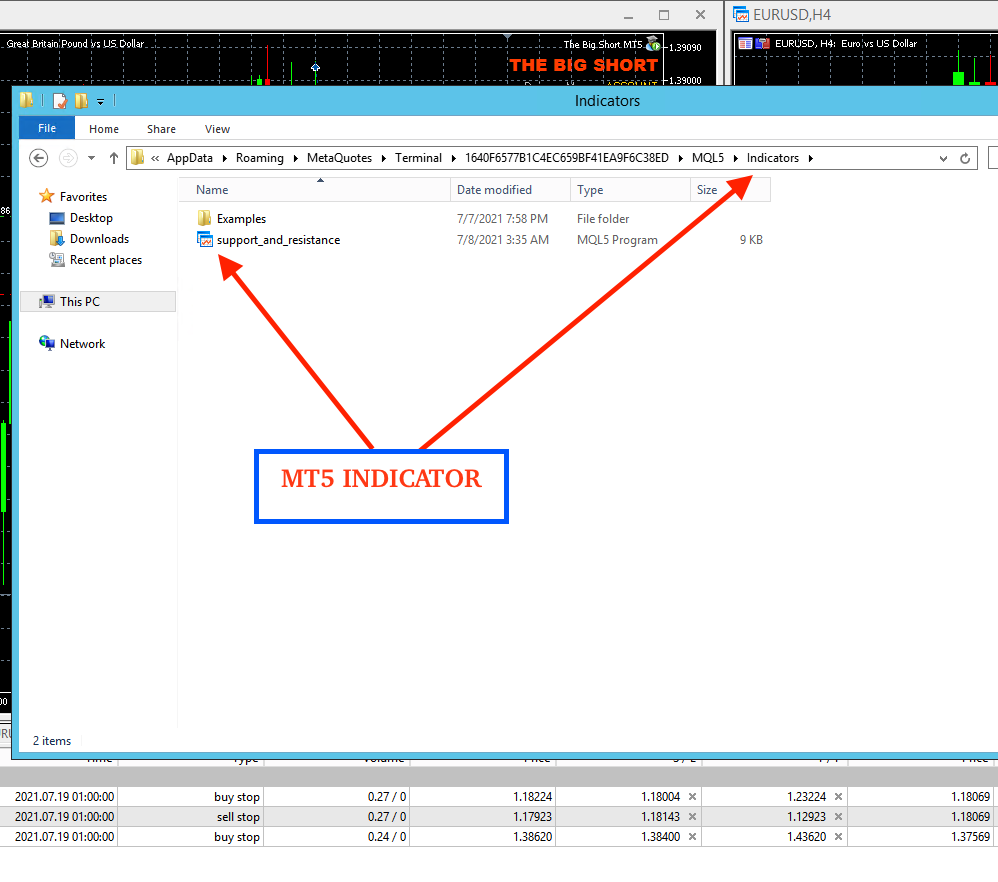998x882 pixels.
Task: Click the EURUSD chart second header icon
Action: tap(763, 43)
